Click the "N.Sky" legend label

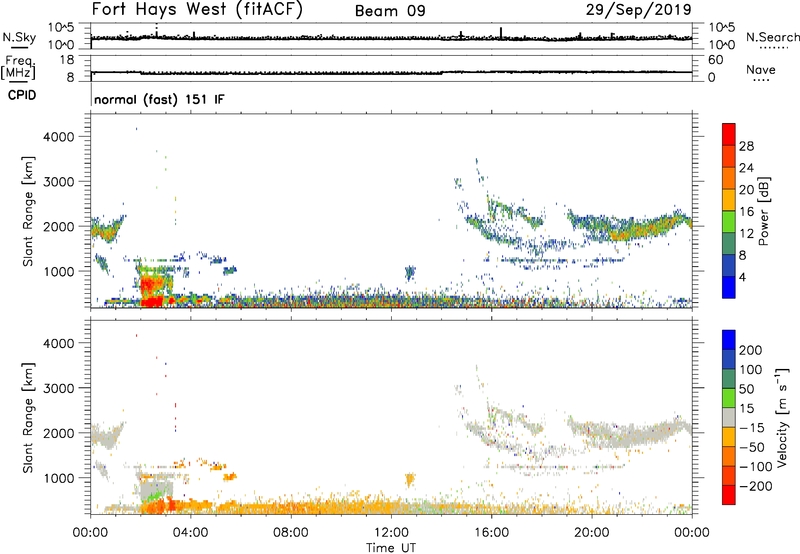point(19,37)
